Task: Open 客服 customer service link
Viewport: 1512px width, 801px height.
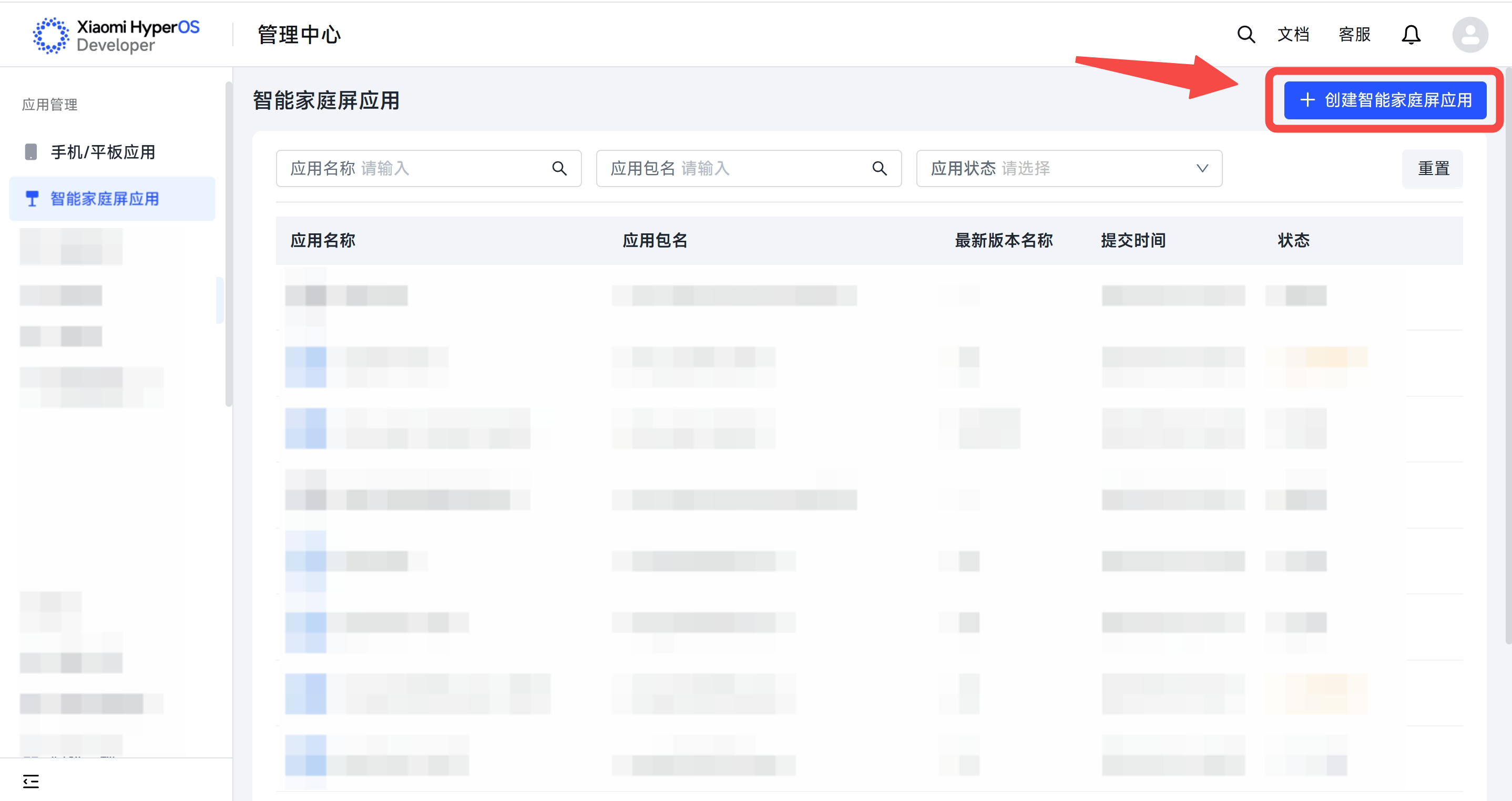Action: click(1354, 35)
